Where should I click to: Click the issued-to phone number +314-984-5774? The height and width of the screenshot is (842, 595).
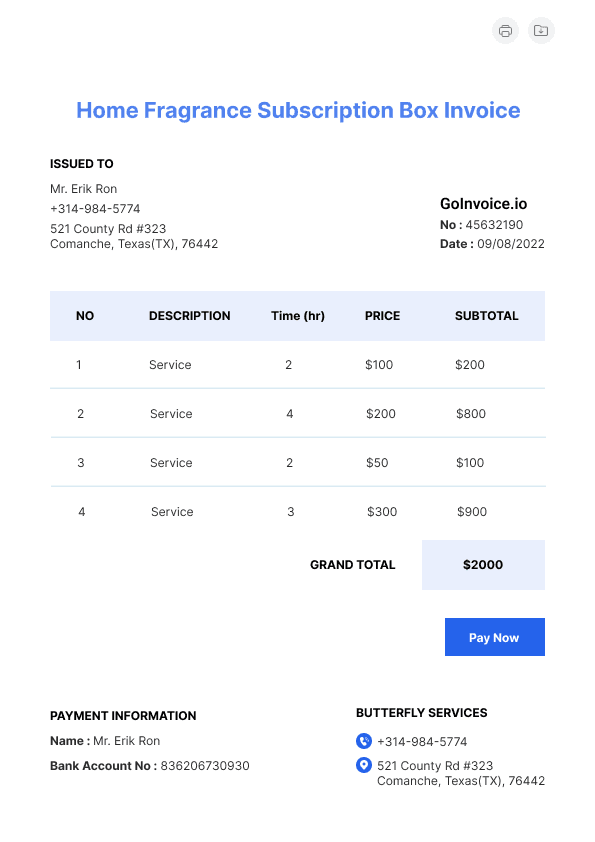[x=95, y=208]
